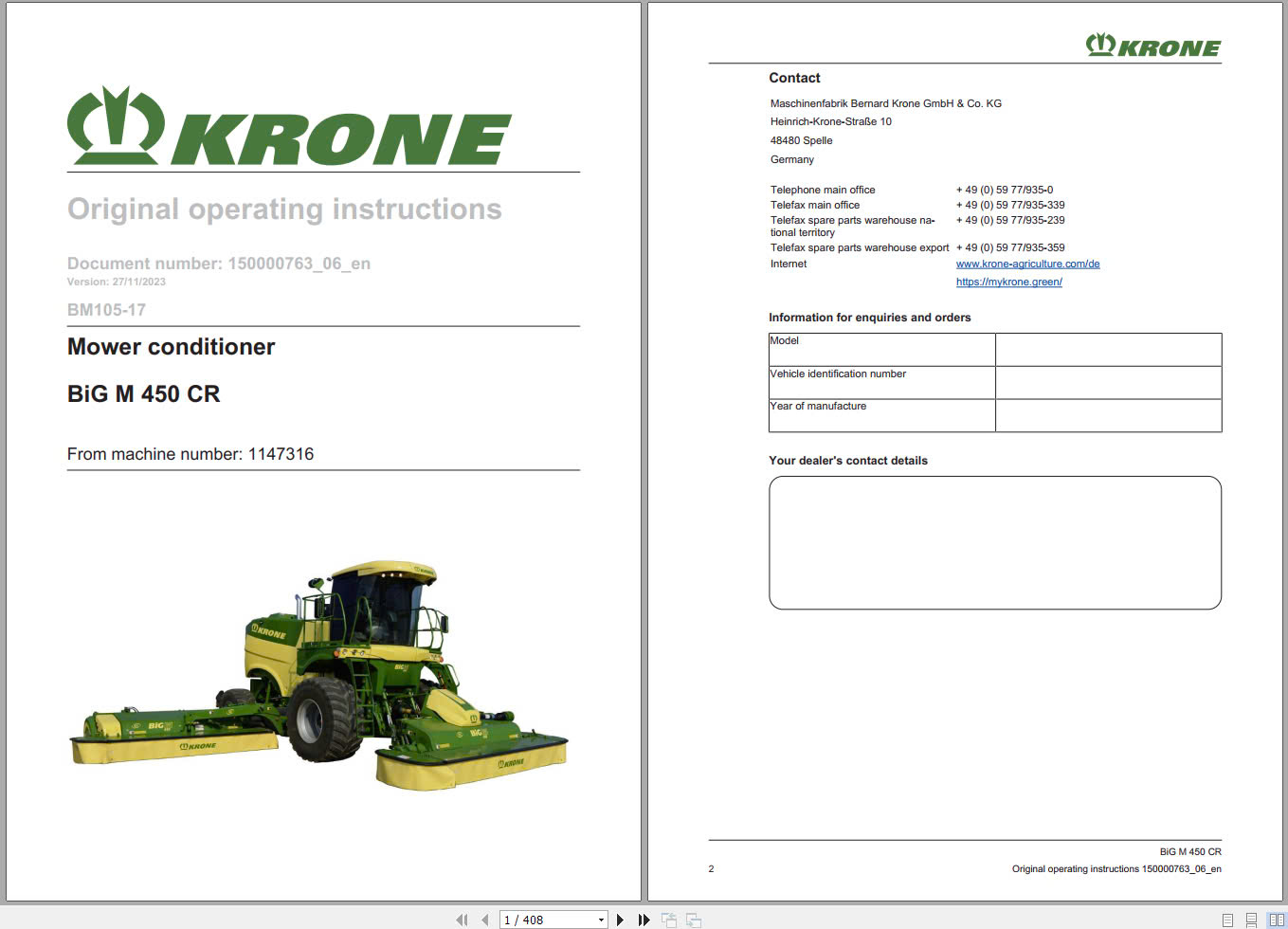Image resolution: width=1288 pixels, height=929 pixels.
Task: Open the https://mykrone.green/ link
Action: point(1009,282)
